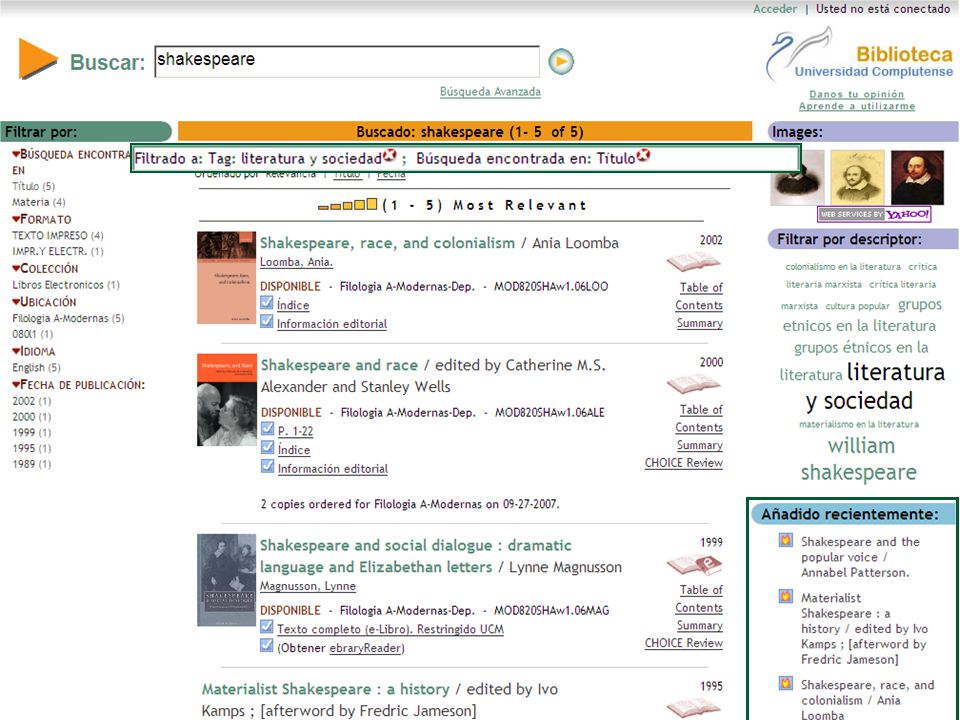Open 'Danos tu opinión' link
Image resolution: width=960 pixels, height=720 pixels.
point(857,94)
